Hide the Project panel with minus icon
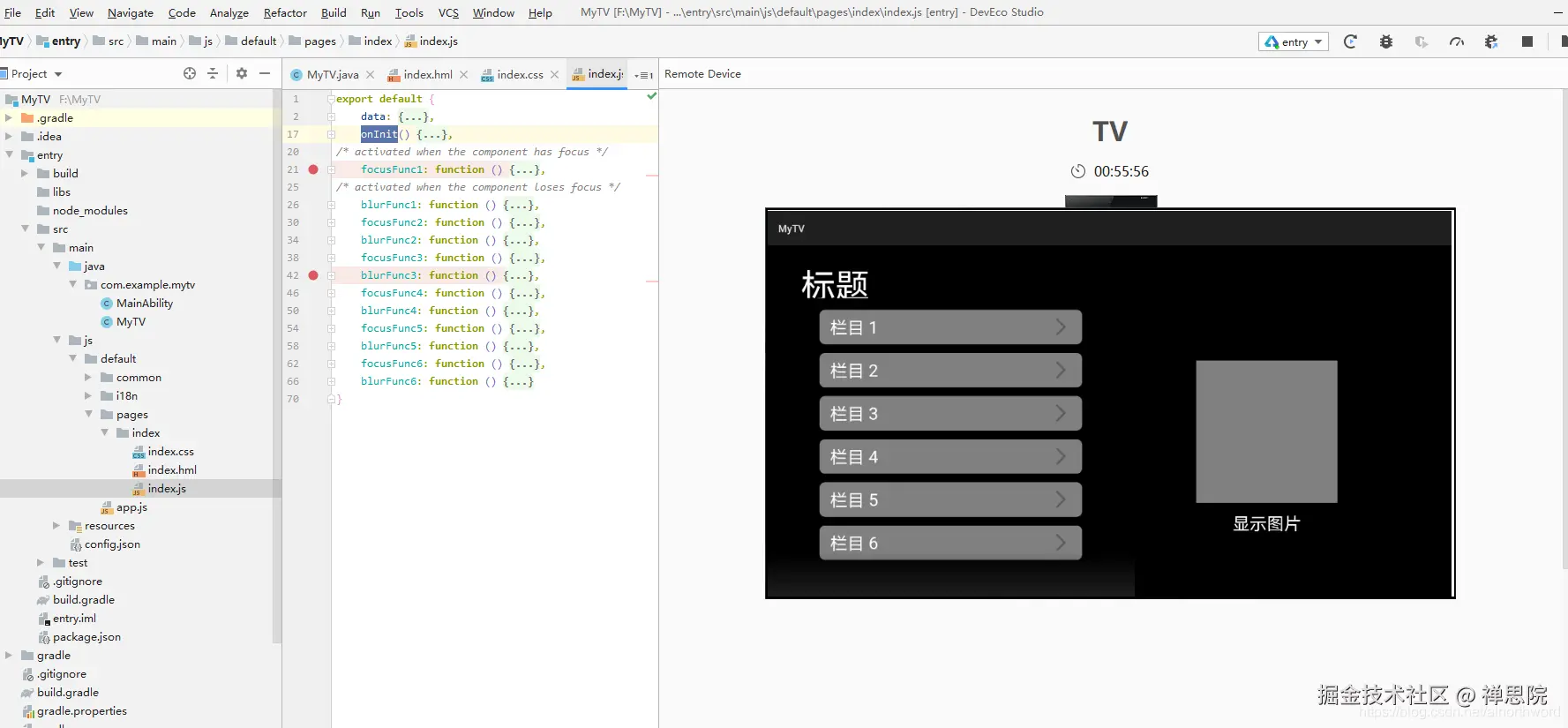Viewport: 1568px width, 728px height. [x=265, y=73]
